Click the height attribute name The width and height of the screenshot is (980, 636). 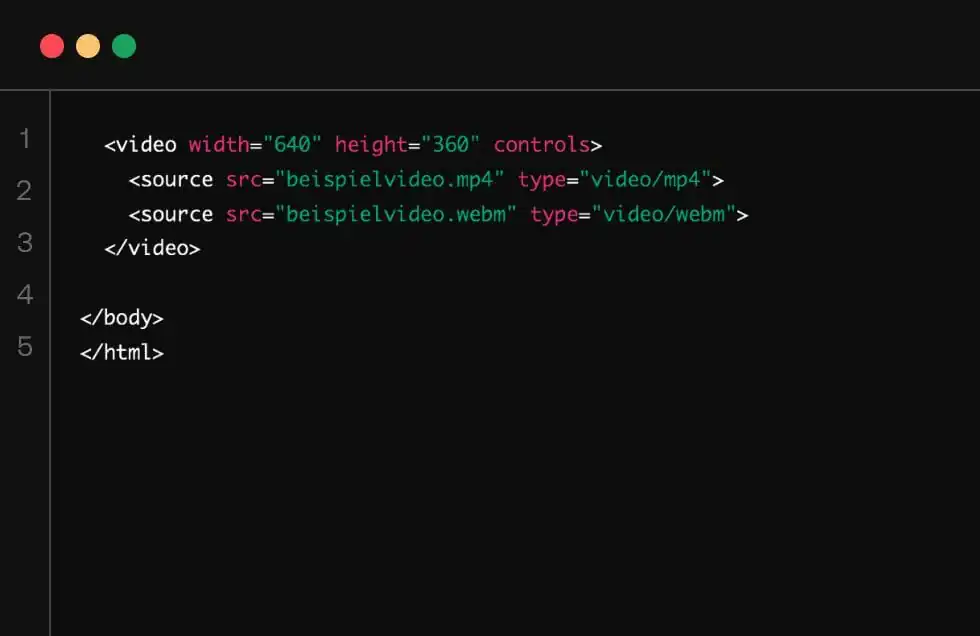(x=371, y=146)
